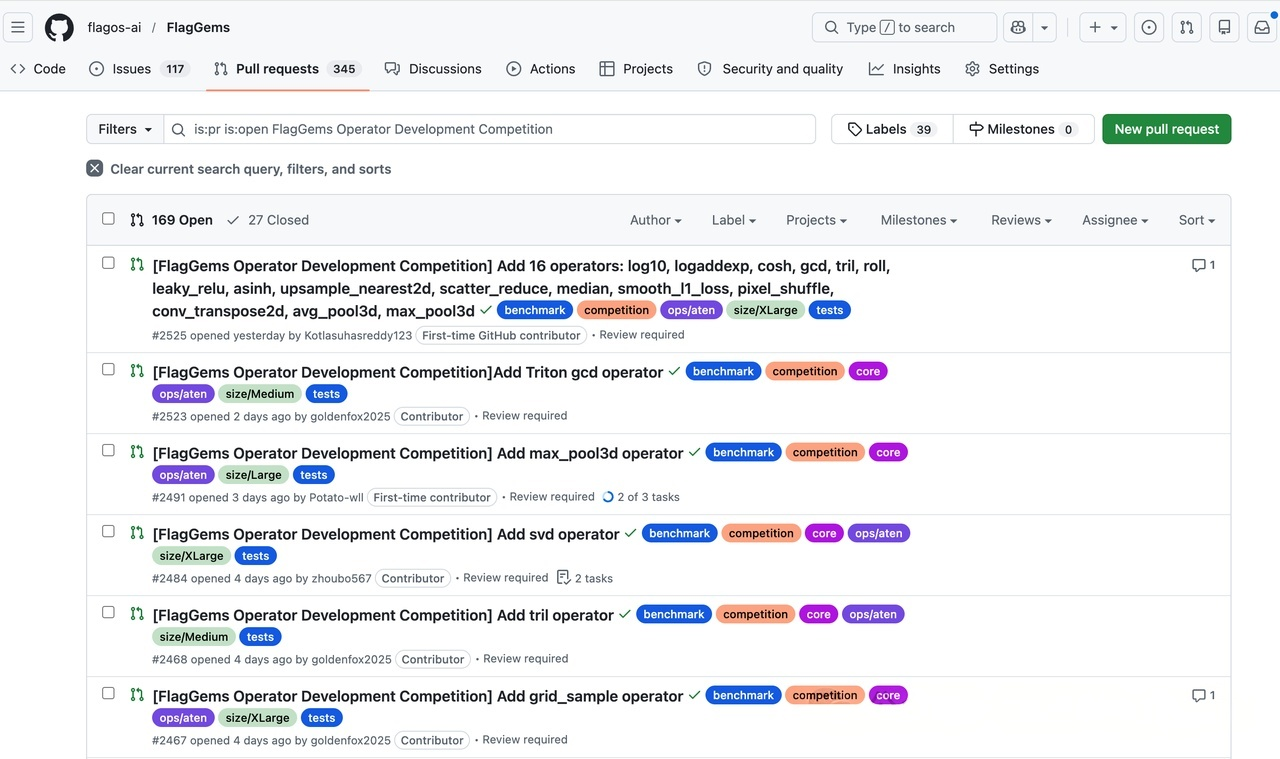Select checkbox for Triton gcd operator PR

click(x=108, y=369)
